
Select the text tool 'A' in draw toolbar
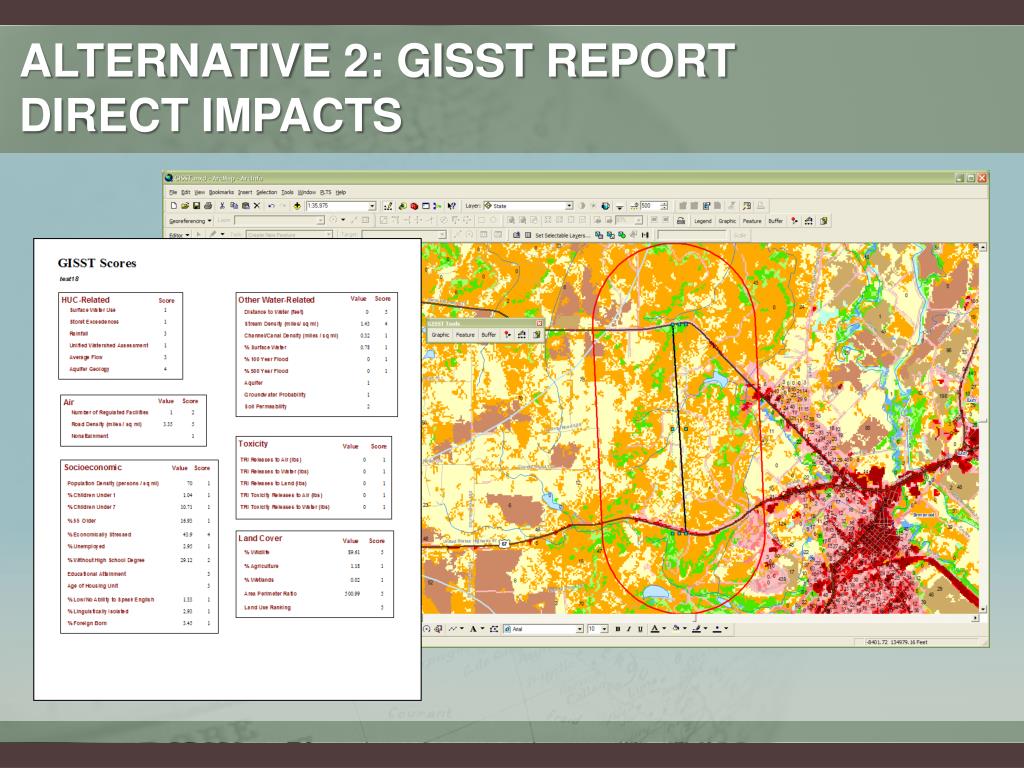[x=473, y=629]
